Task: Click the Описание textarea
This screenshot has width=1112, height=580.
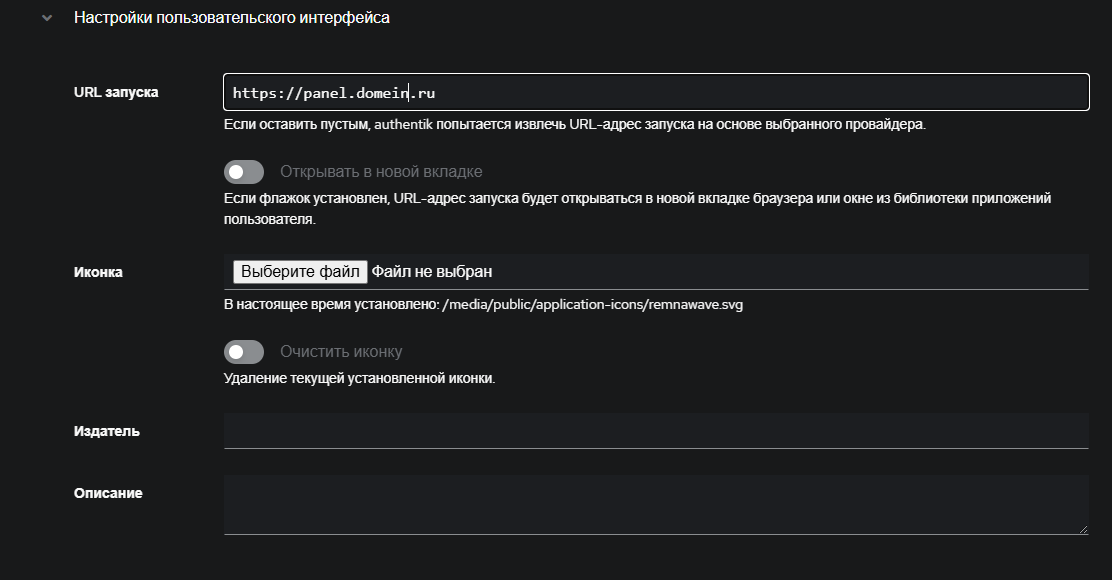Action: pyautogui.click(x=658, y=505)
